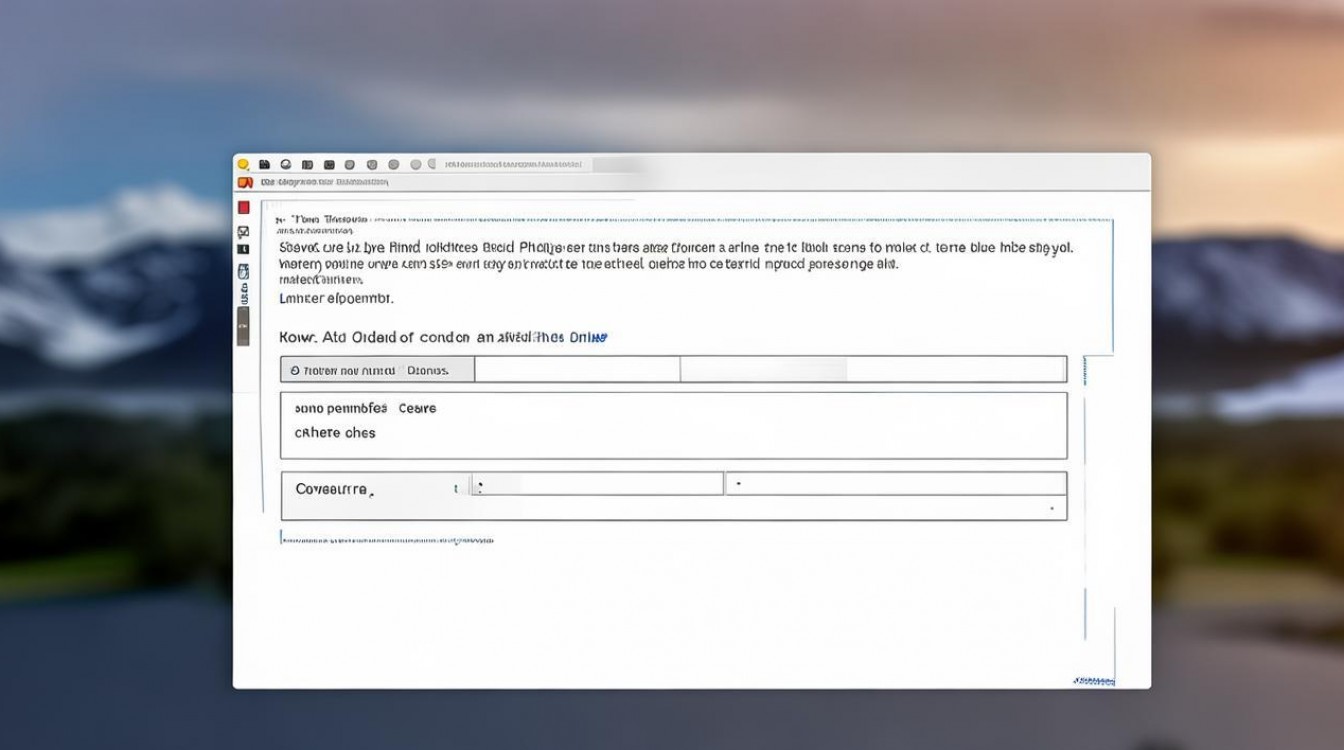1344x750 pixels.
Task: Click the underlined footer link below the form
Action: click(387, 541)
